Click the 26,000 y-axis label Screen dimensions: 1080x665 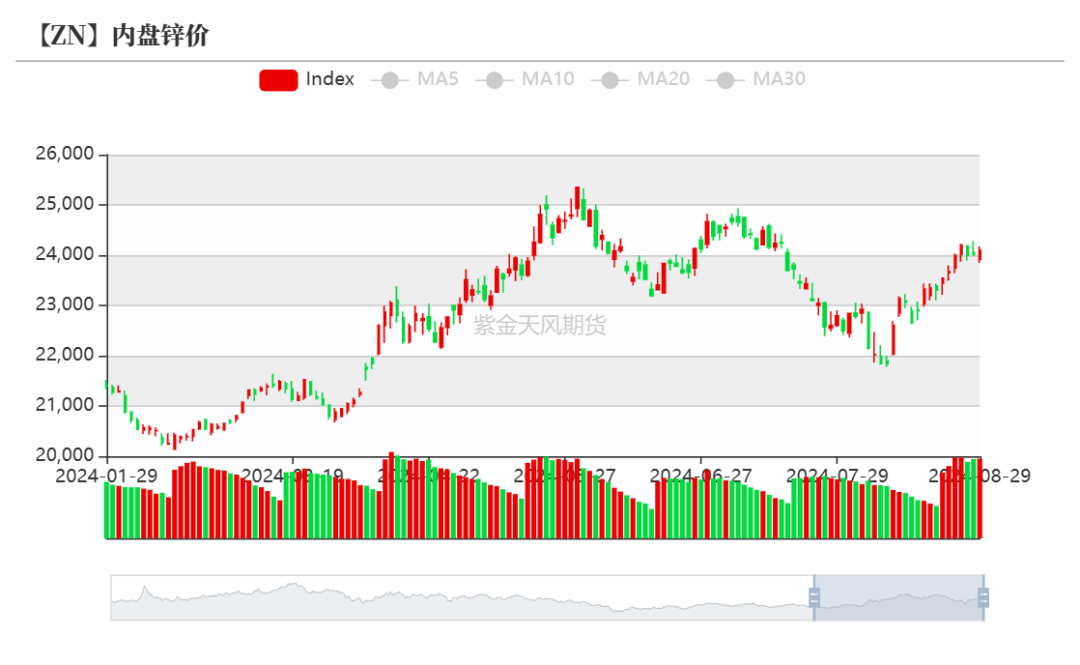[65, 154]
